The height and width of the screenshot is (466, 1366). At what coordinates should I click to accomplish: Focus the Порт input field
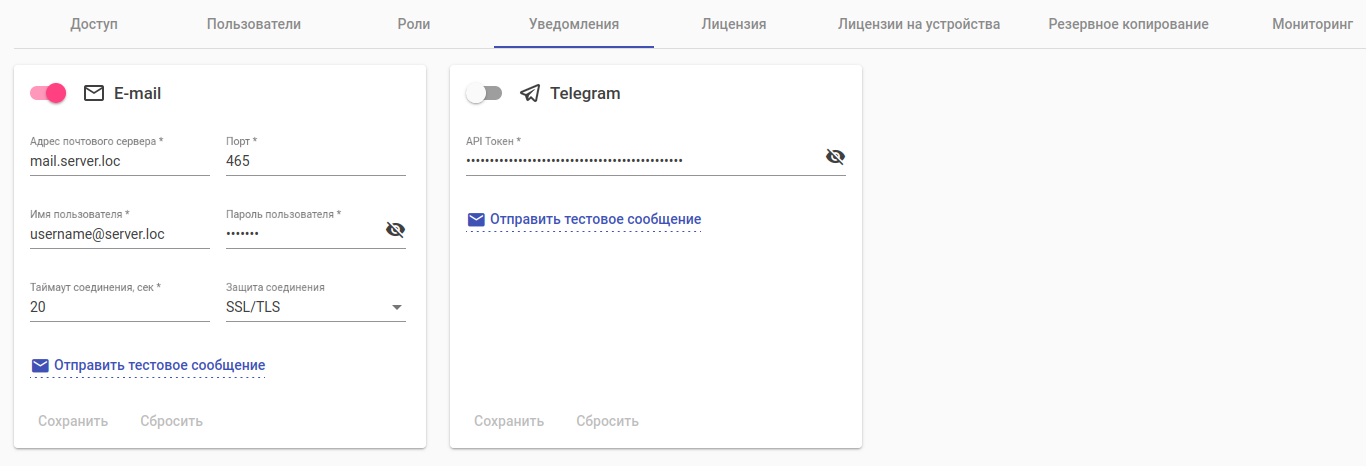click(316, 161)
